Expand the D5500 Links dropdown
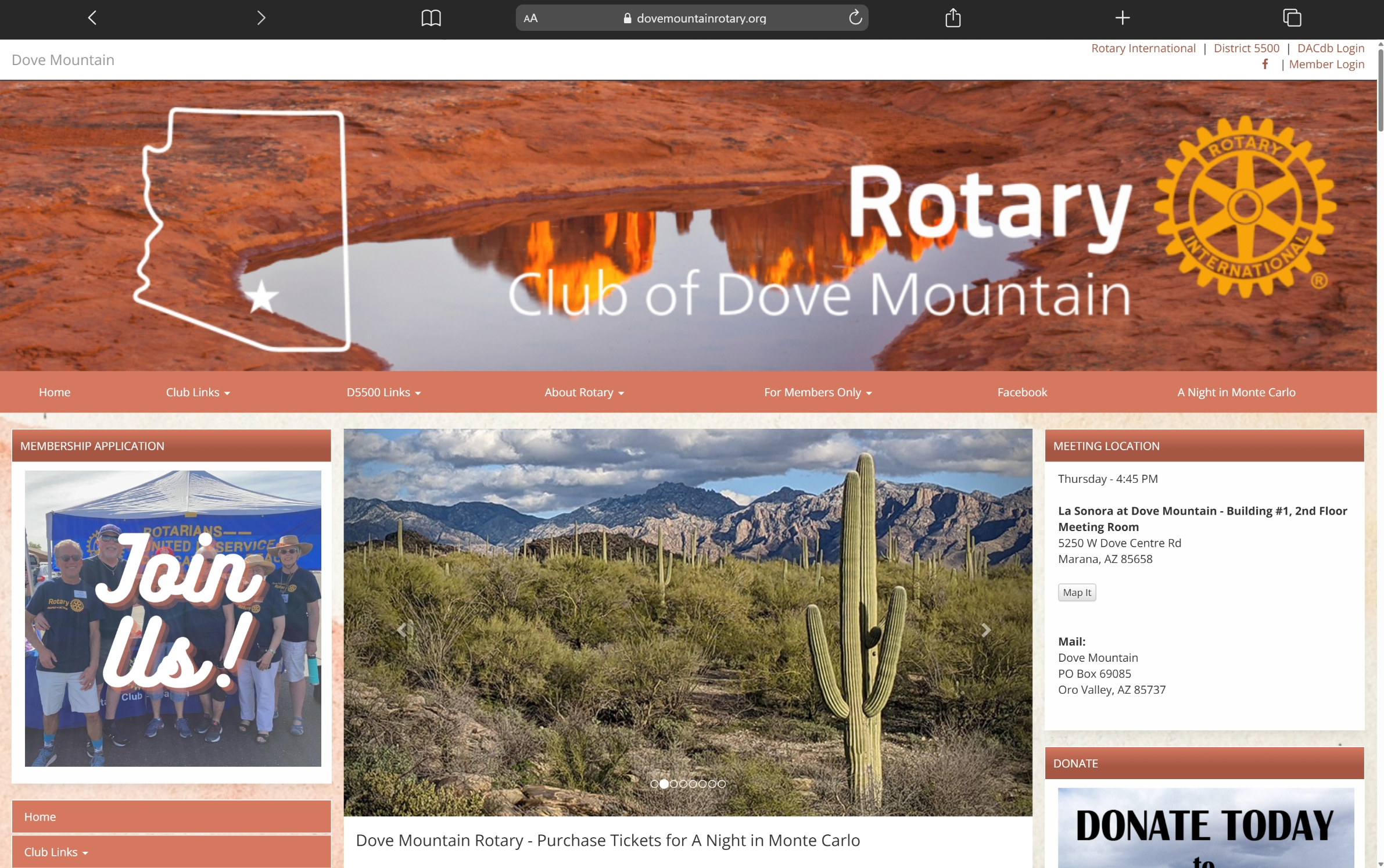The height and width of the screenshot is (868, 1384). click(x=383, y=392)
